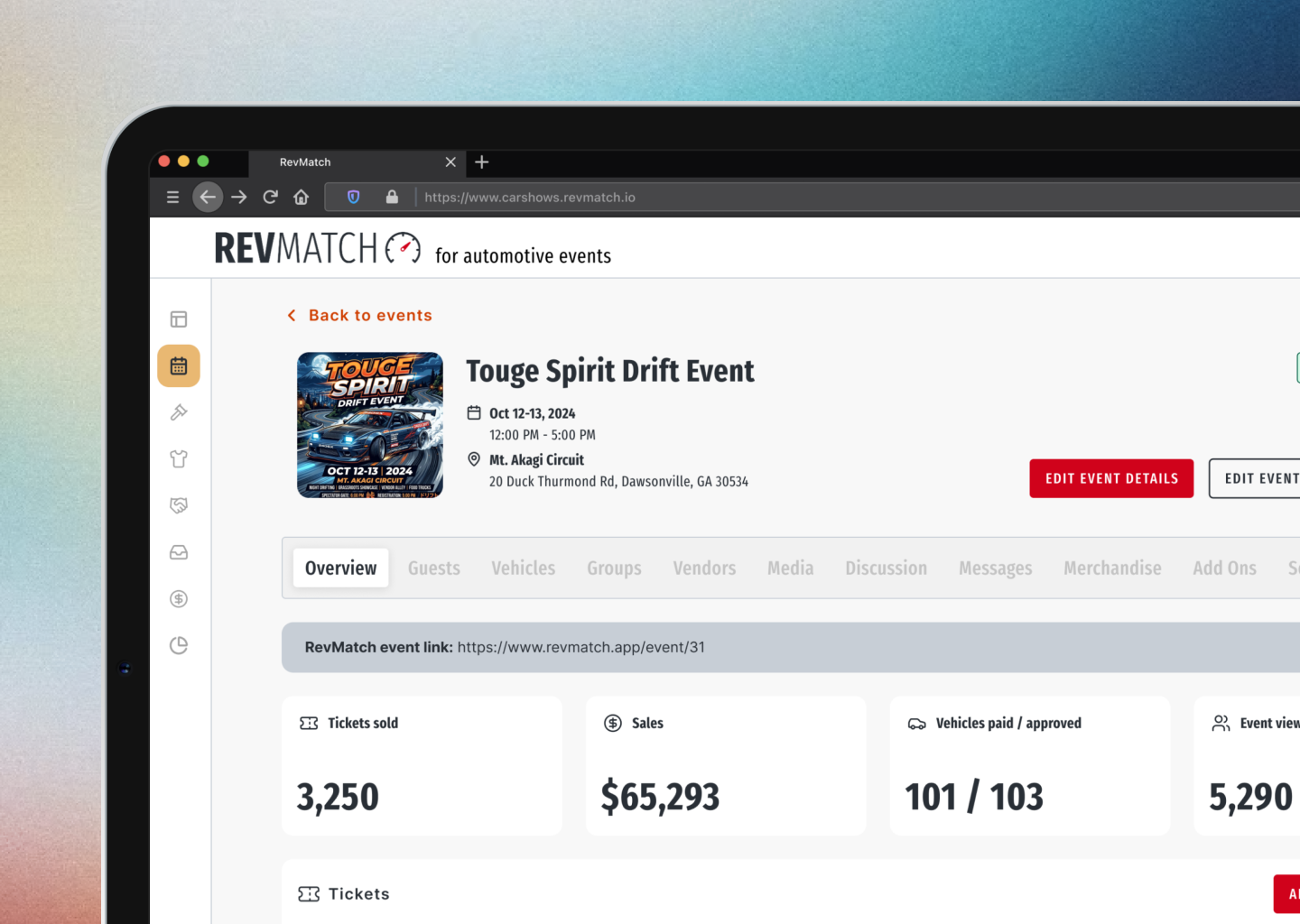Click the Sales dollar circle icon
Image resolution: width=1300 pixels, height=924 pixels.
click(613, 724)
